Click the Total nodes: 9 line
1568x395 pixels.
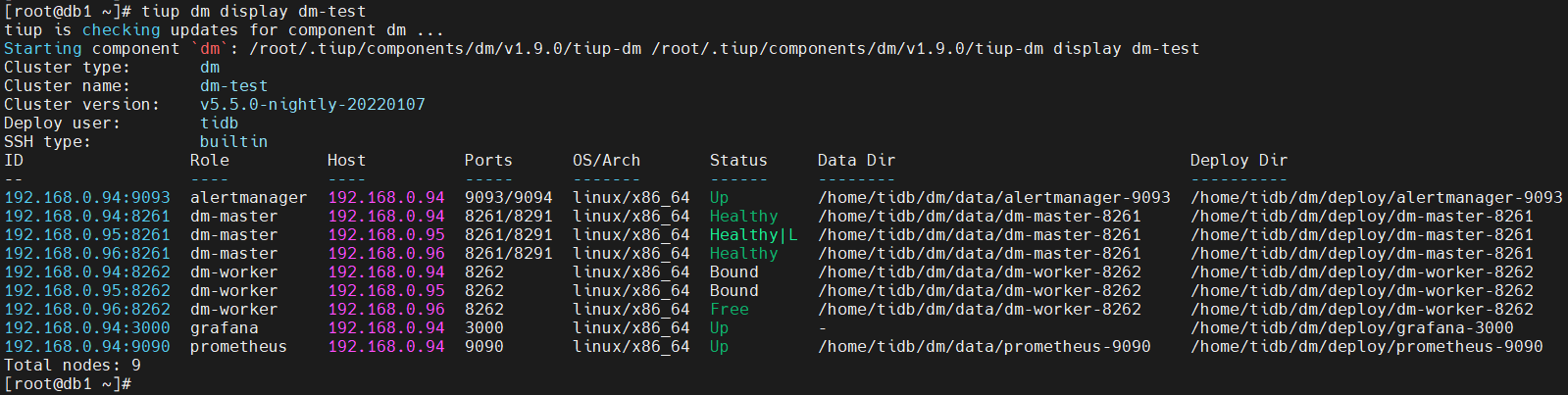tap(73, 366)
